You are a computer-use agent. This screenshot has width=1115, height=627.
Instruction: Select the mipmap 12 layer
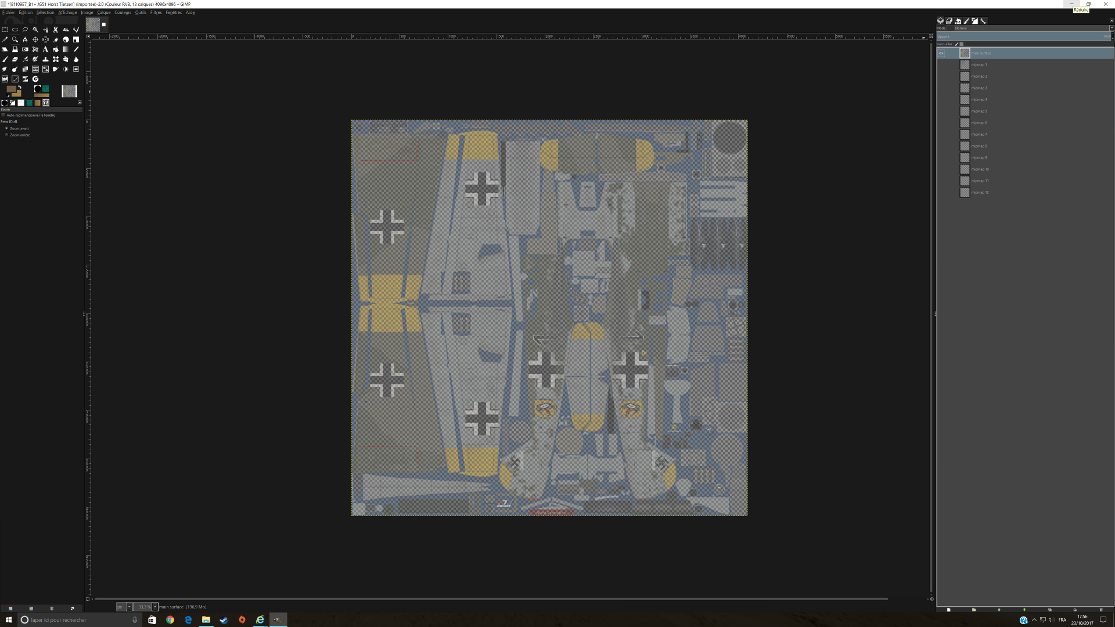click(1025, 193)
